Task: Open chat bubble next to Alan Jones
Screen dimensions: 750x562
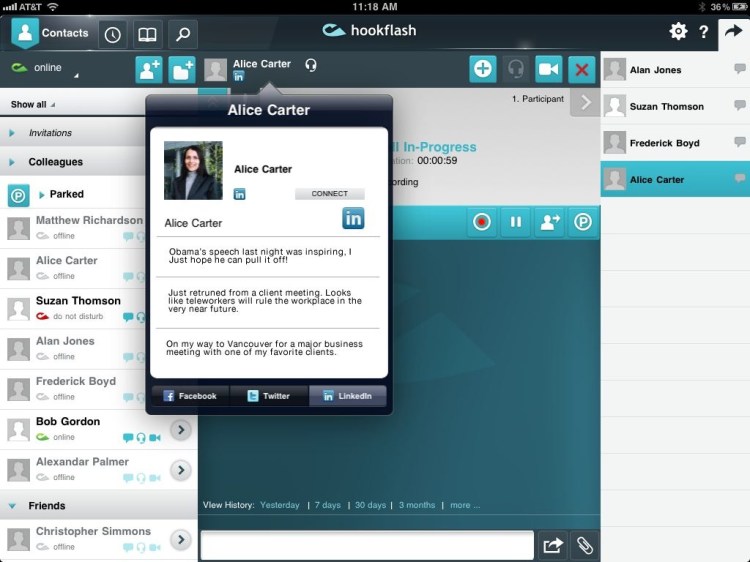Action: click(x=739, y=68)
